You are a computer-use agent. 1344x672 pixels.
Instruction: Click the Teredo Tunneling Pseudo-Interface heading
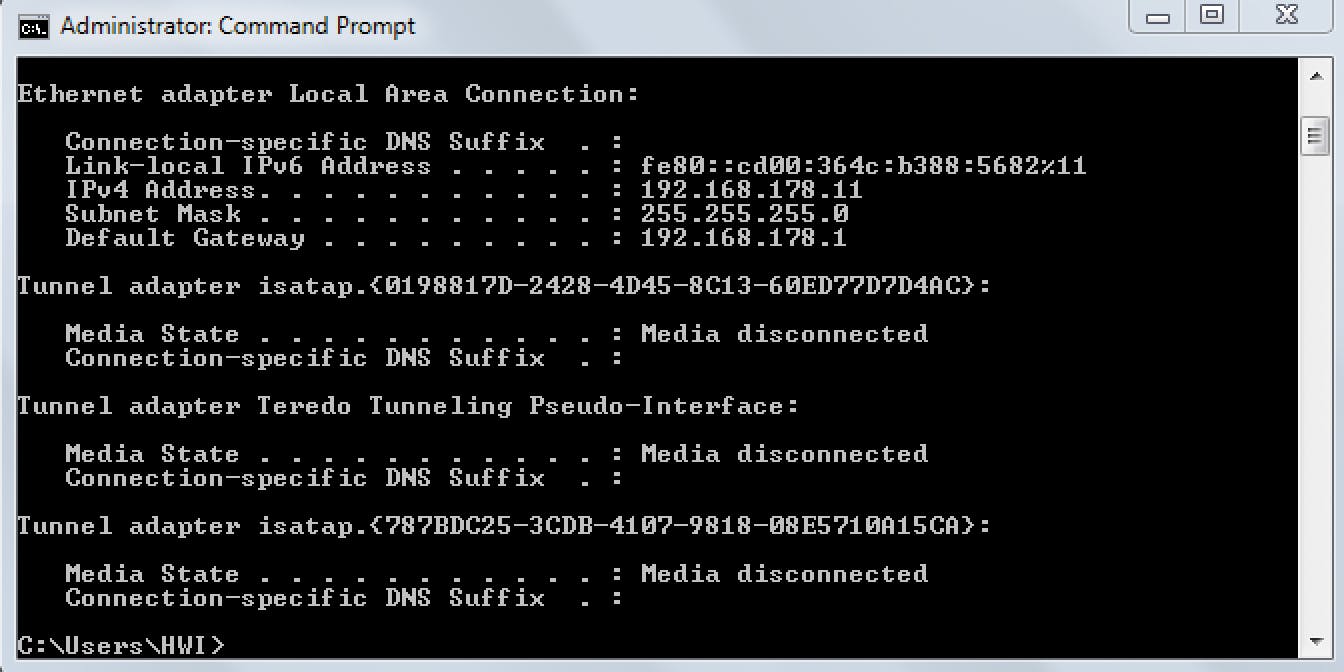[528, 406]
